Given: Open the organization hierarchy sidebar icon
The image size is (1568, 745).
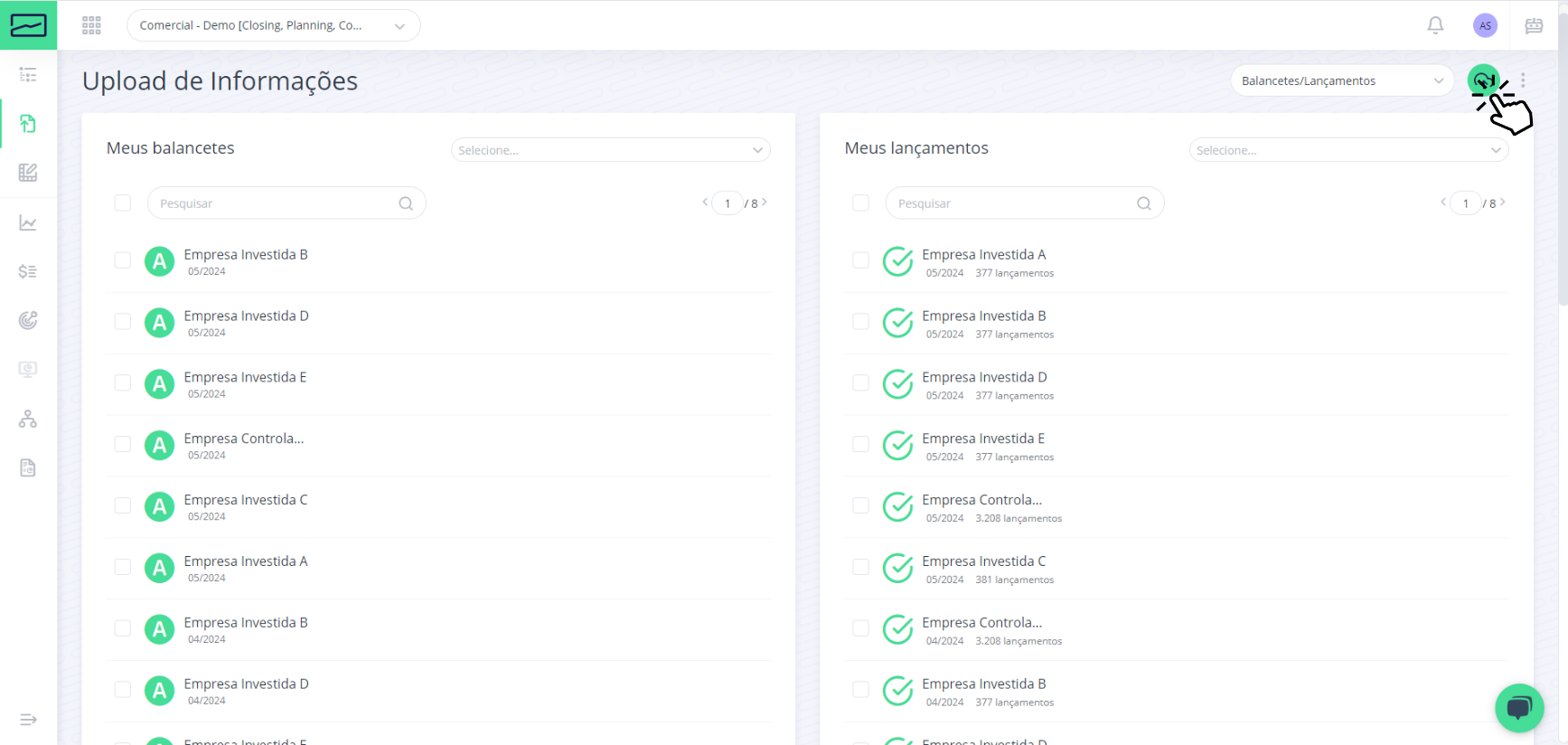Looking at the screenshot, I should point(28,419).
